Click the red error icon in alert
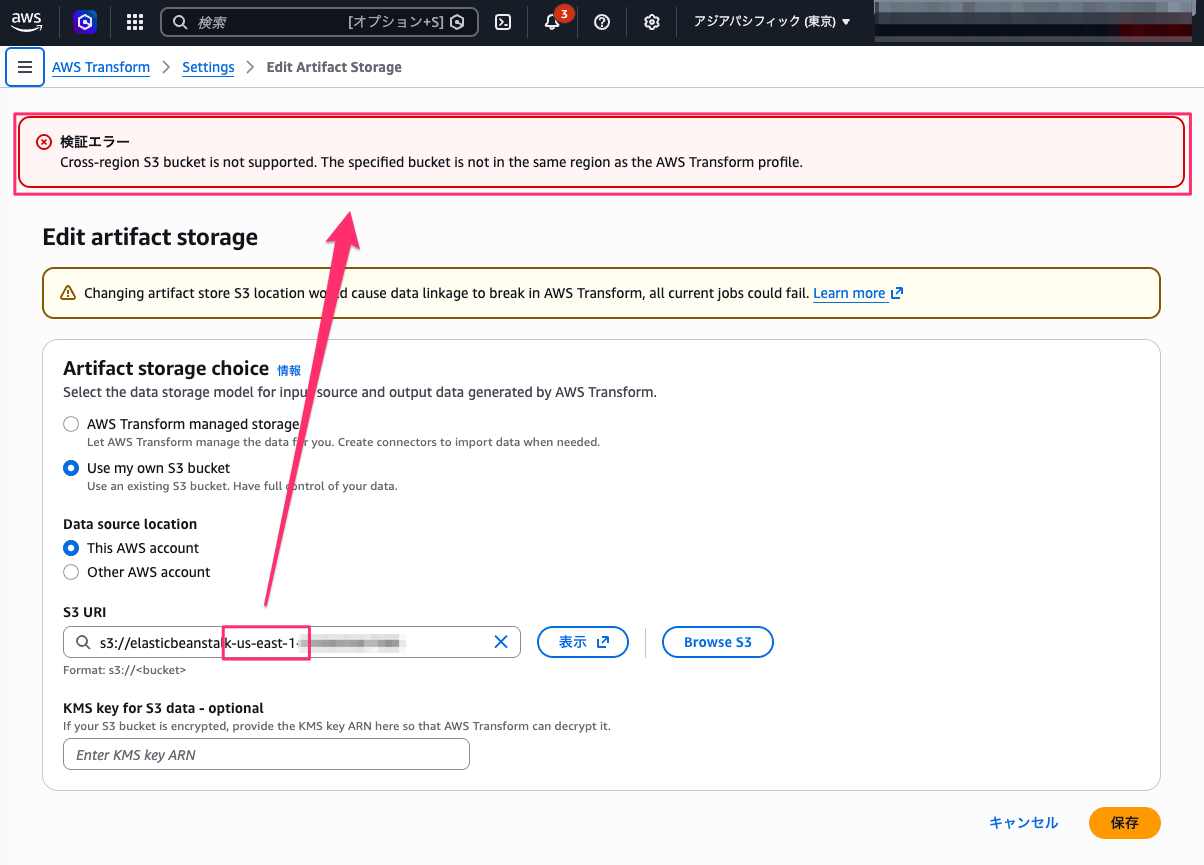This screenshot has height=865, width=1204. point(44,142)
